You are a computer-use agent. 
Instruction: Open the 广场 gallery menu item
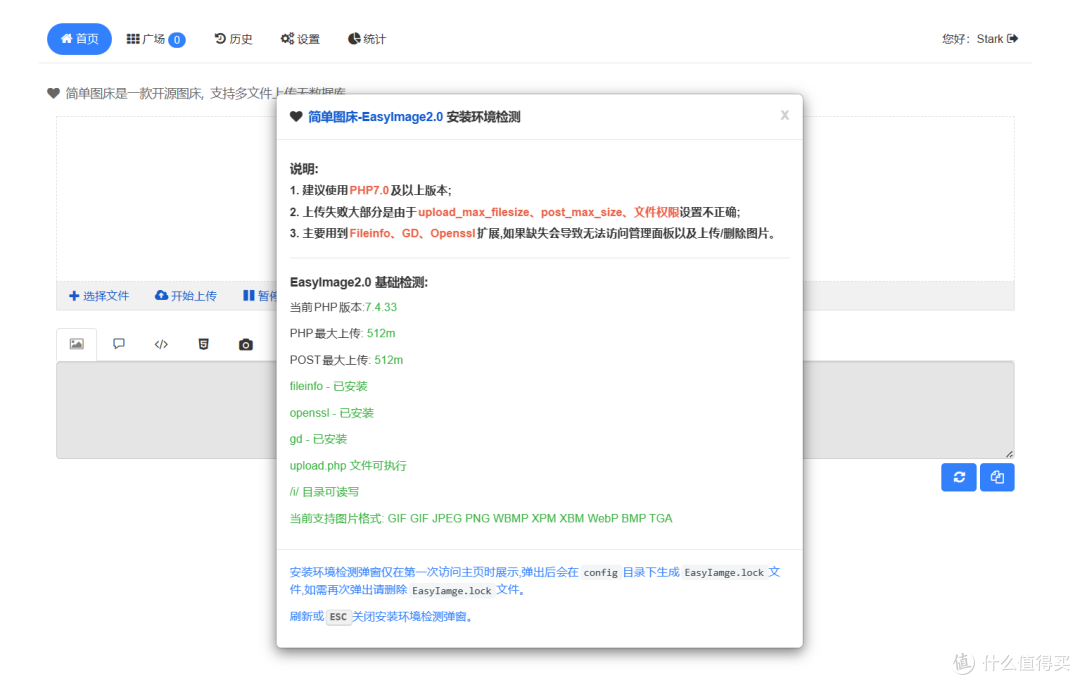pyautogui.click(x=146, y=39)
